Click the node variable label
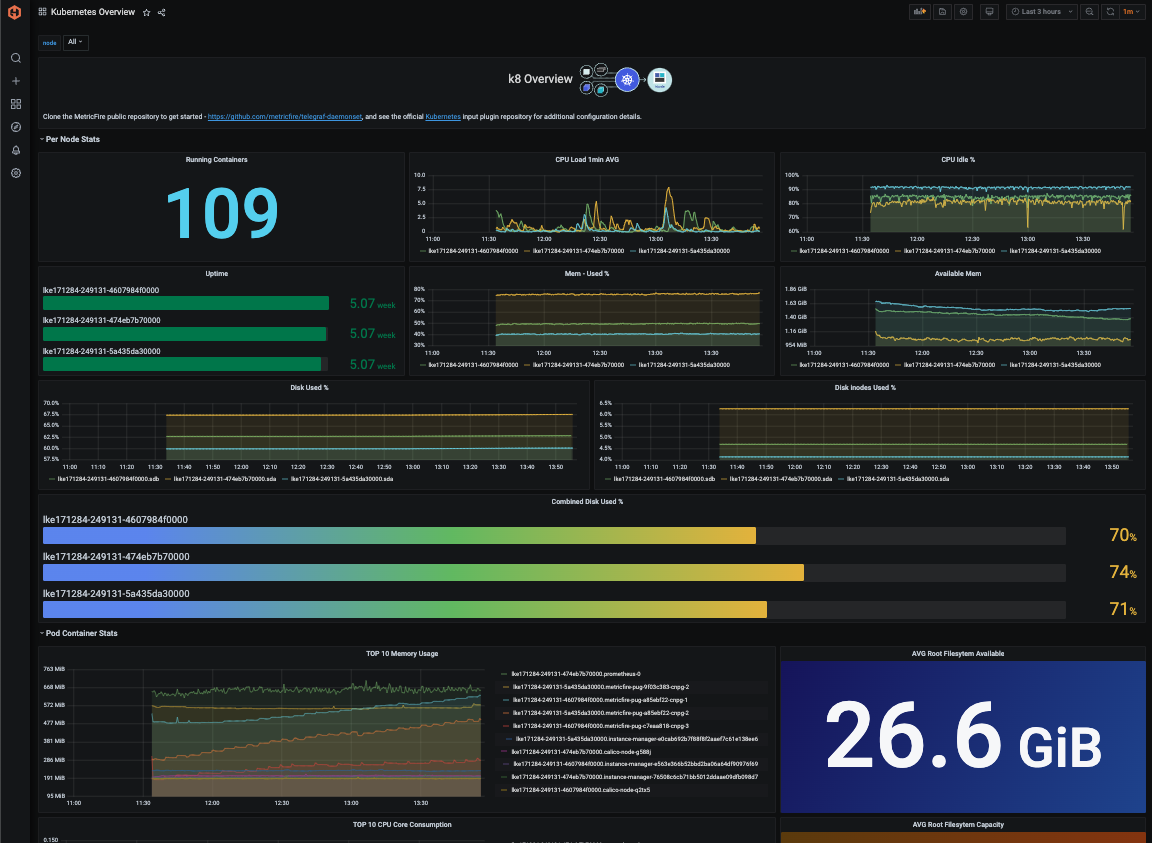The image size is (1152, 843). click(49, 43)
